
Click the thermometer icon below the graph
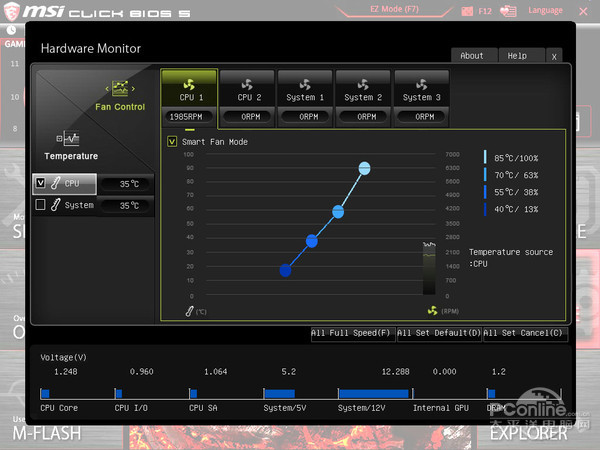click(189, 311)
